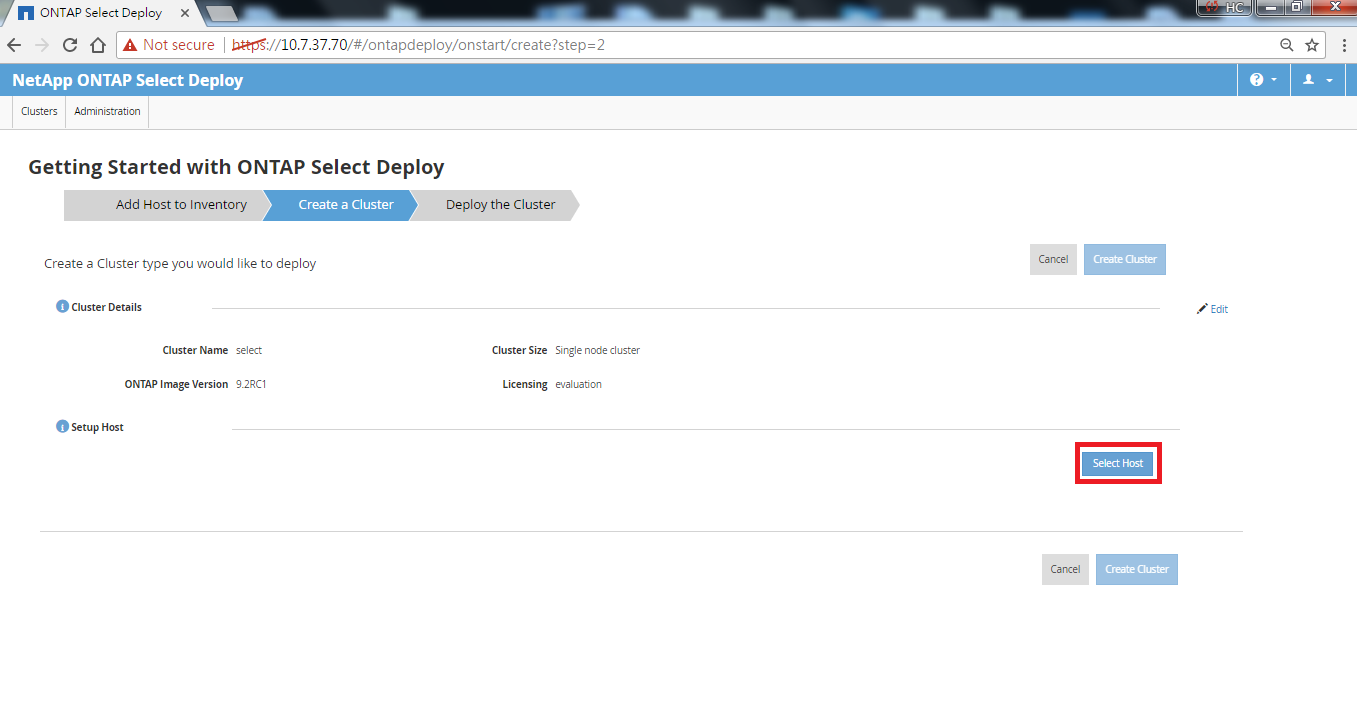Open the help question mark dropdown
1357x726 pixels.
(x=1263, y=80)
